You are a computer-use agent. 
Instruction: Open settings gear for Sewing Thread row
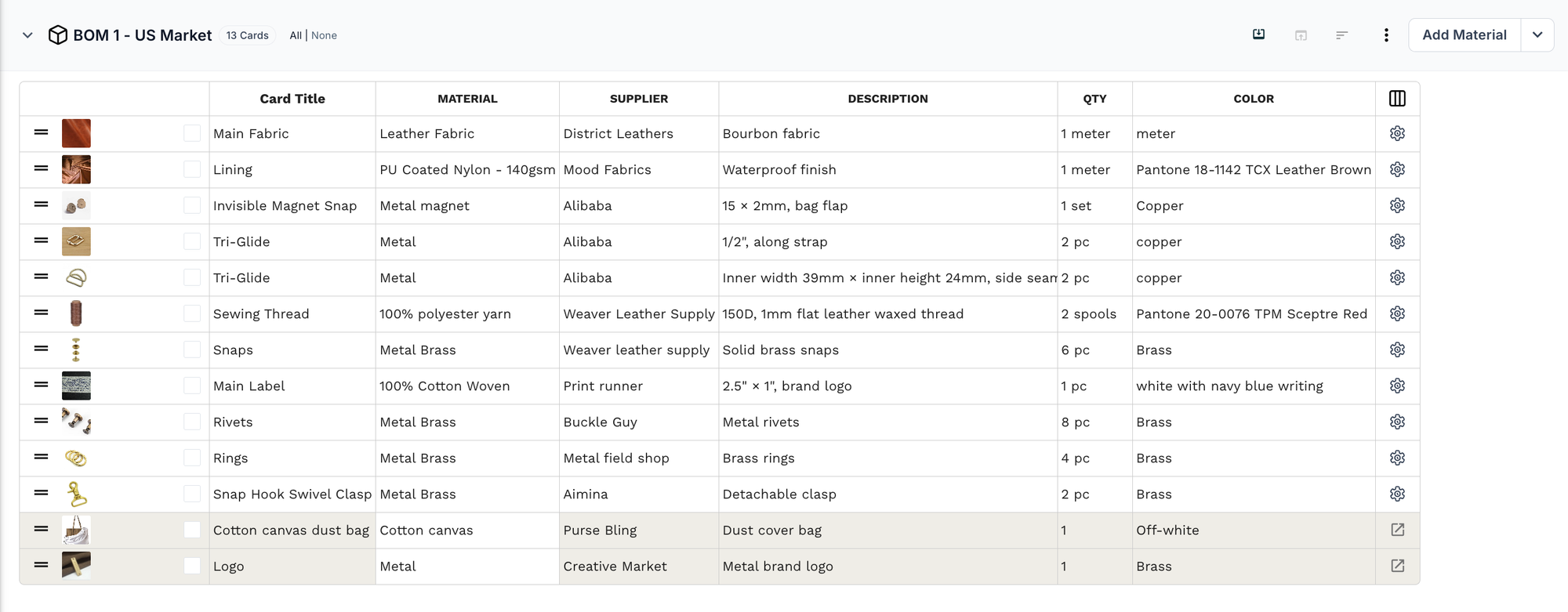click(x=1397, y=313)
